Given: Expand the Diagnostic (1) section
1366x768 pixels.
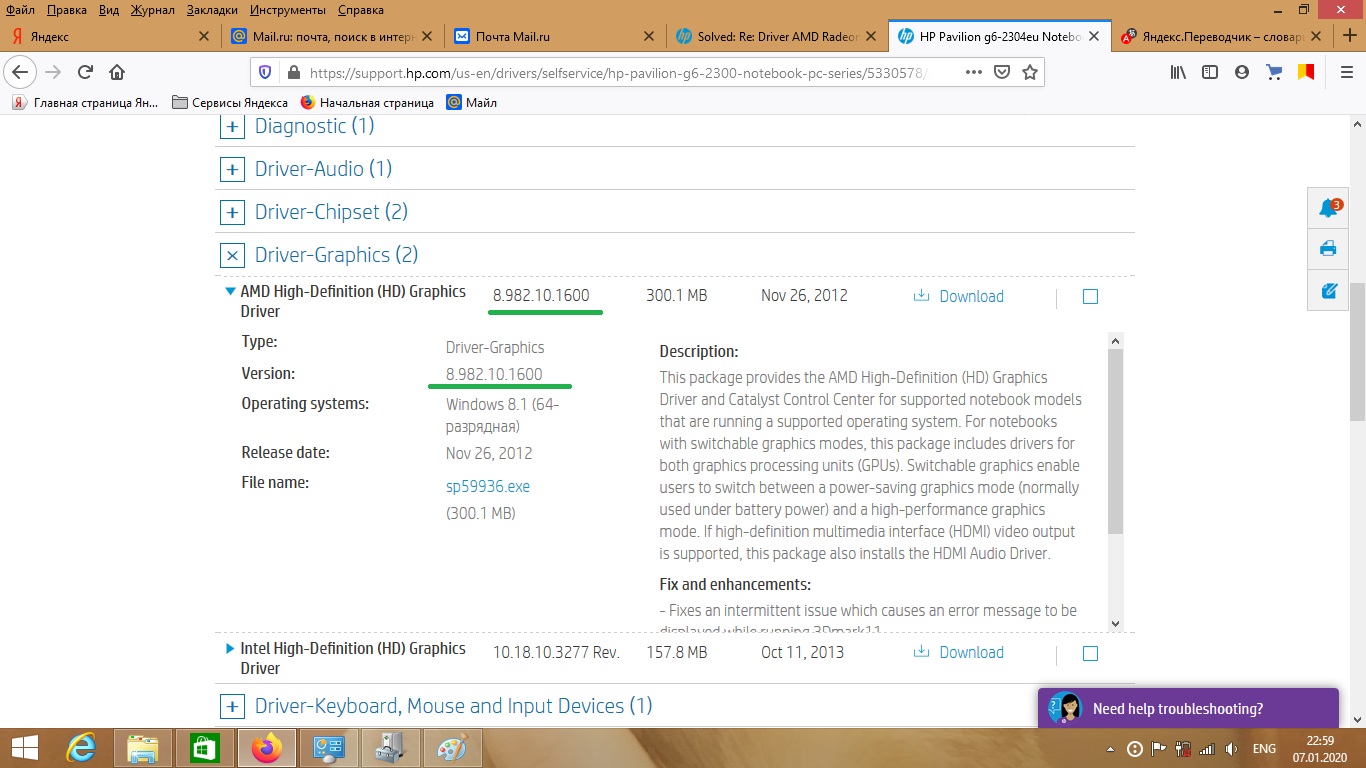Looking at the screenshot, I should [x=232, y=126].
